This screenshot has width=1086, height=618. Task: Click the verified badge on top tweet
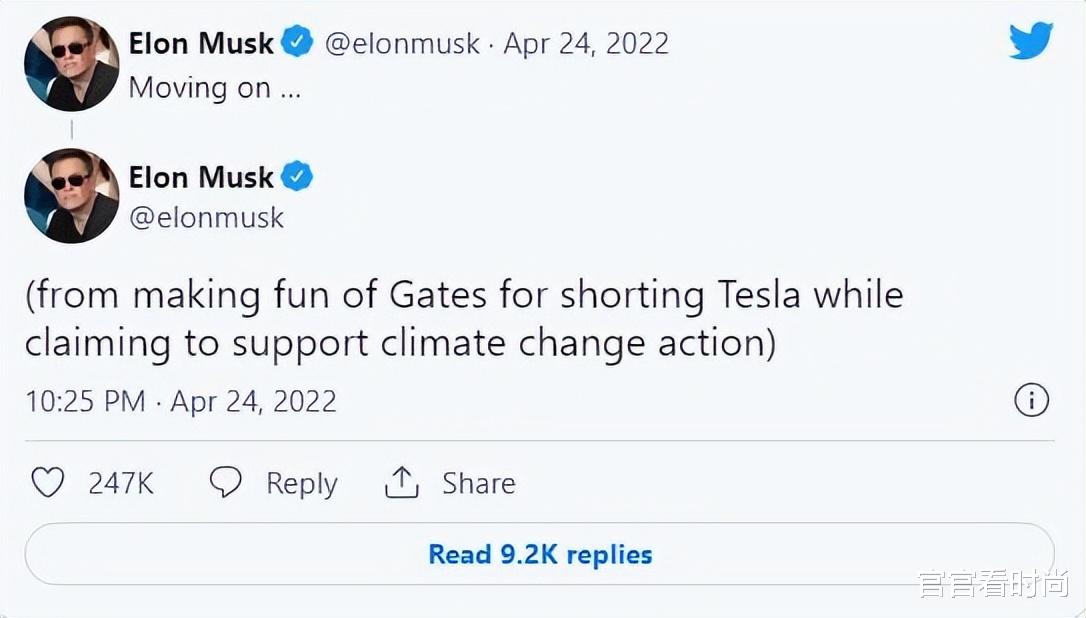(x=297, y=43)
